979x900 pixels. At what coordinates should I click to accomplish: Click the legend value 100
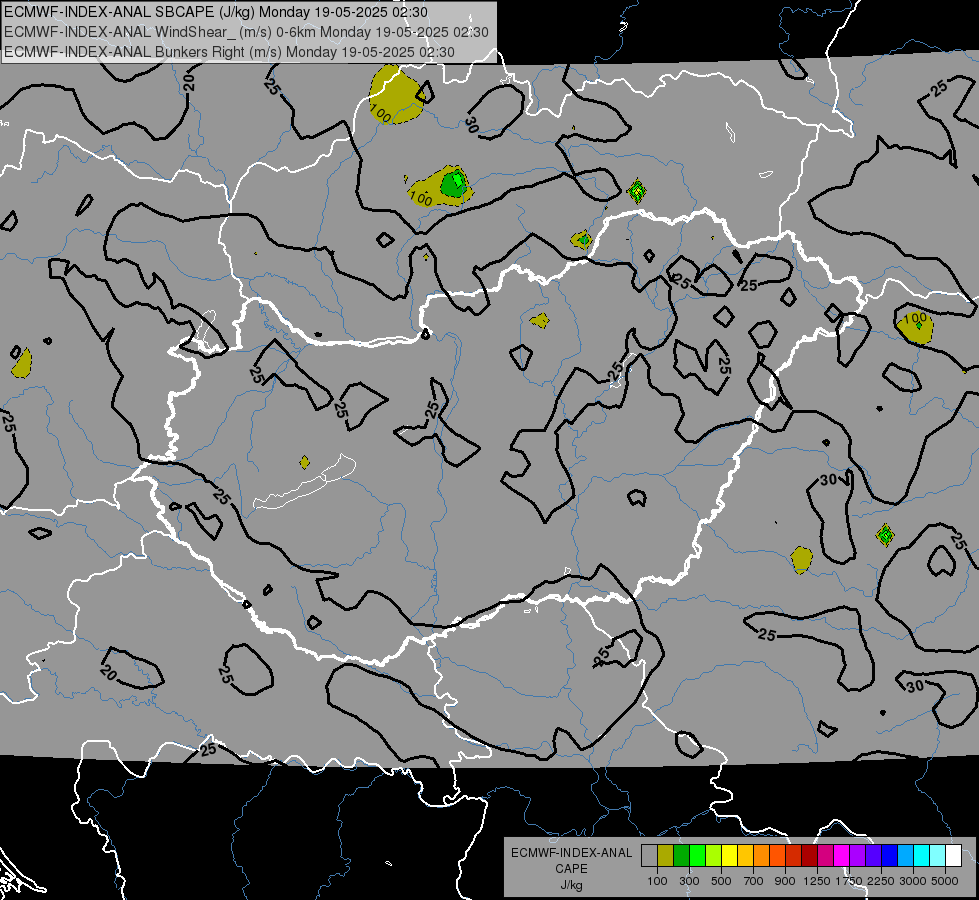coord(657,881)
